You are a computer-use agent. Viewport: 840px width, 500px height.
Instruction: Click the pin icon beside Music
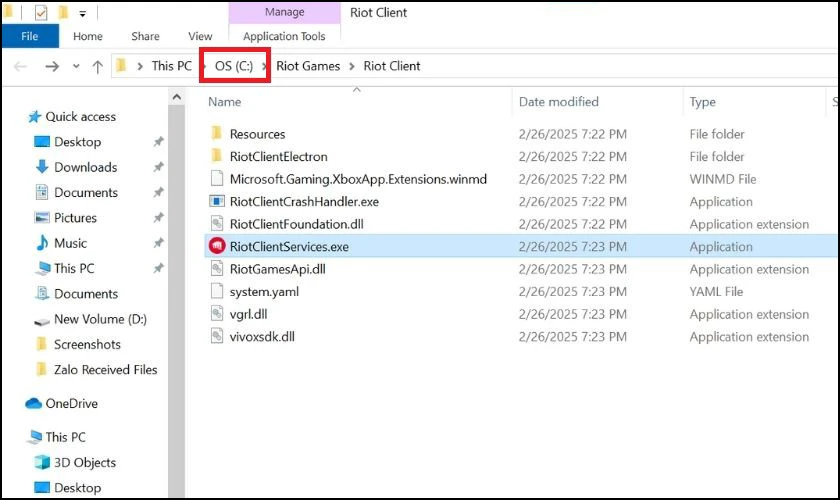[x=158, y=243]
